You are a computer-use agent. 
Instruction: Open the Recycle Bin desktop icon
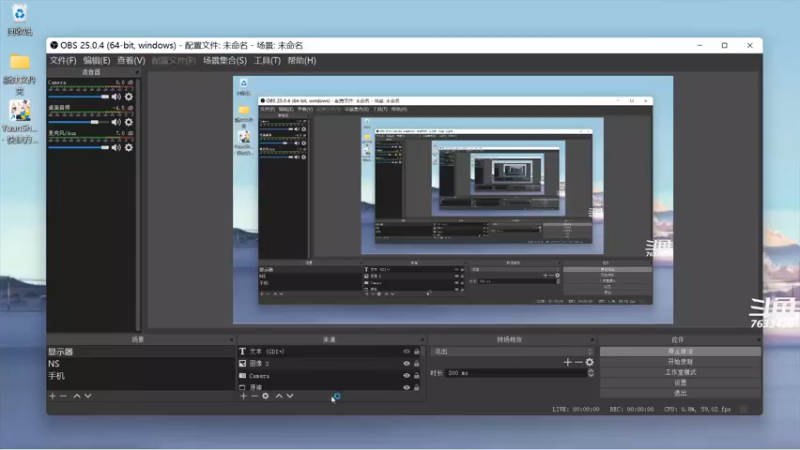coord(19,20)
